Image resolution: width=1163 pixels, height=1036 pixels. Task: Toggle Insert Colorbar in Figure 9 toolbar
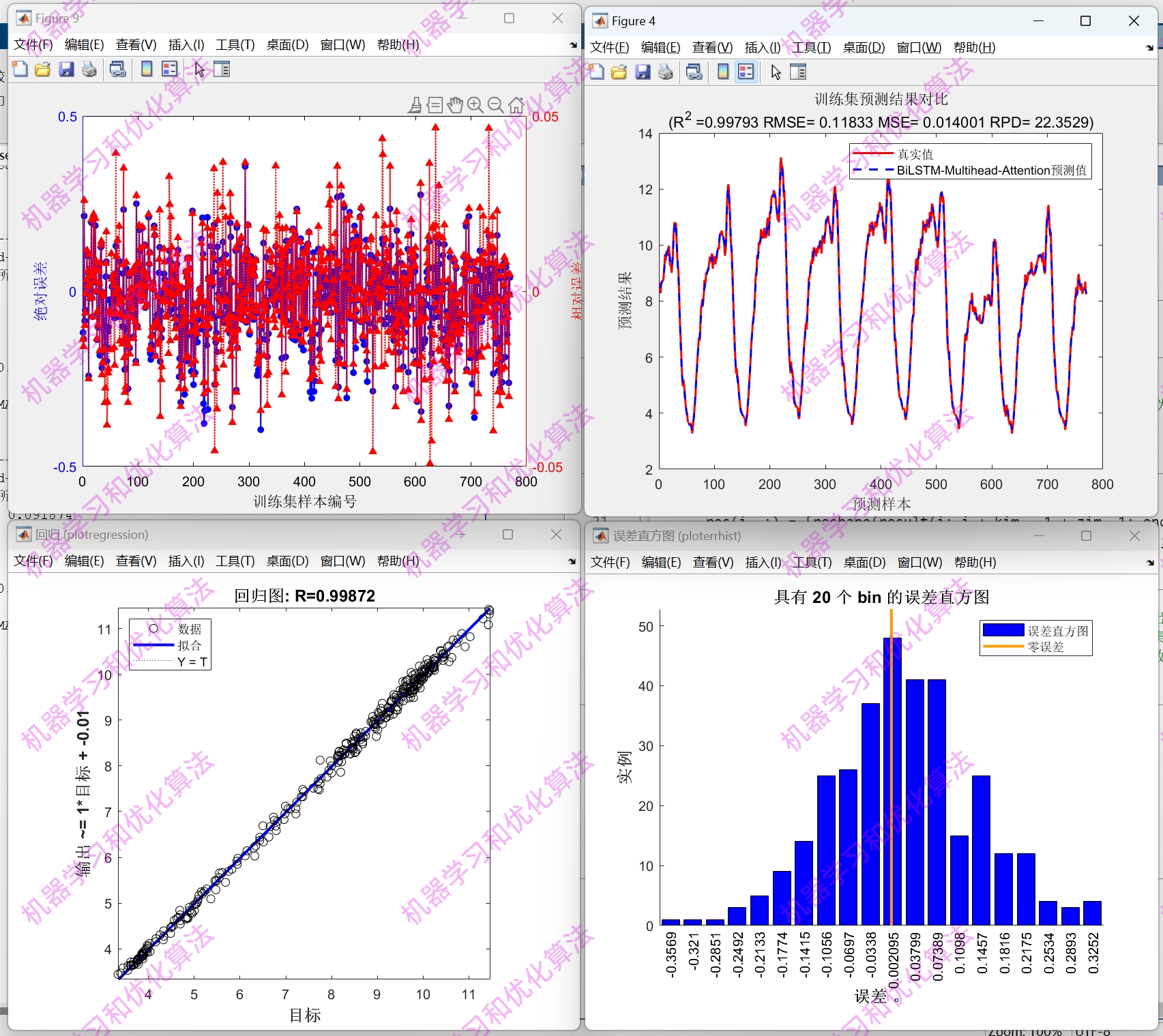pyautogui.click(x=147, y=69)
